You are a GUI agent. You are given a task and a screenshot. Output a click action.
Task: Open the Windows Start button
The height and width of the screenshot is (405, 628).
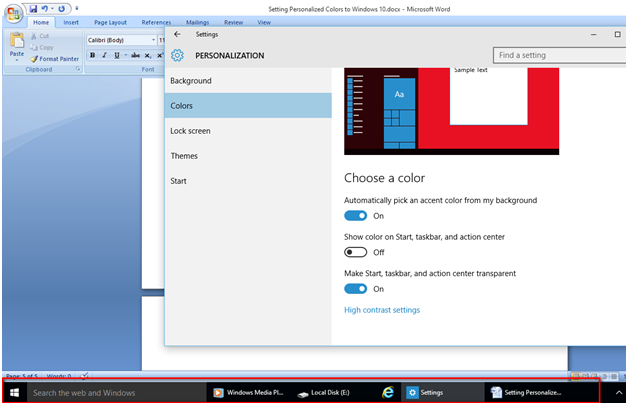(x=14, y=393)
